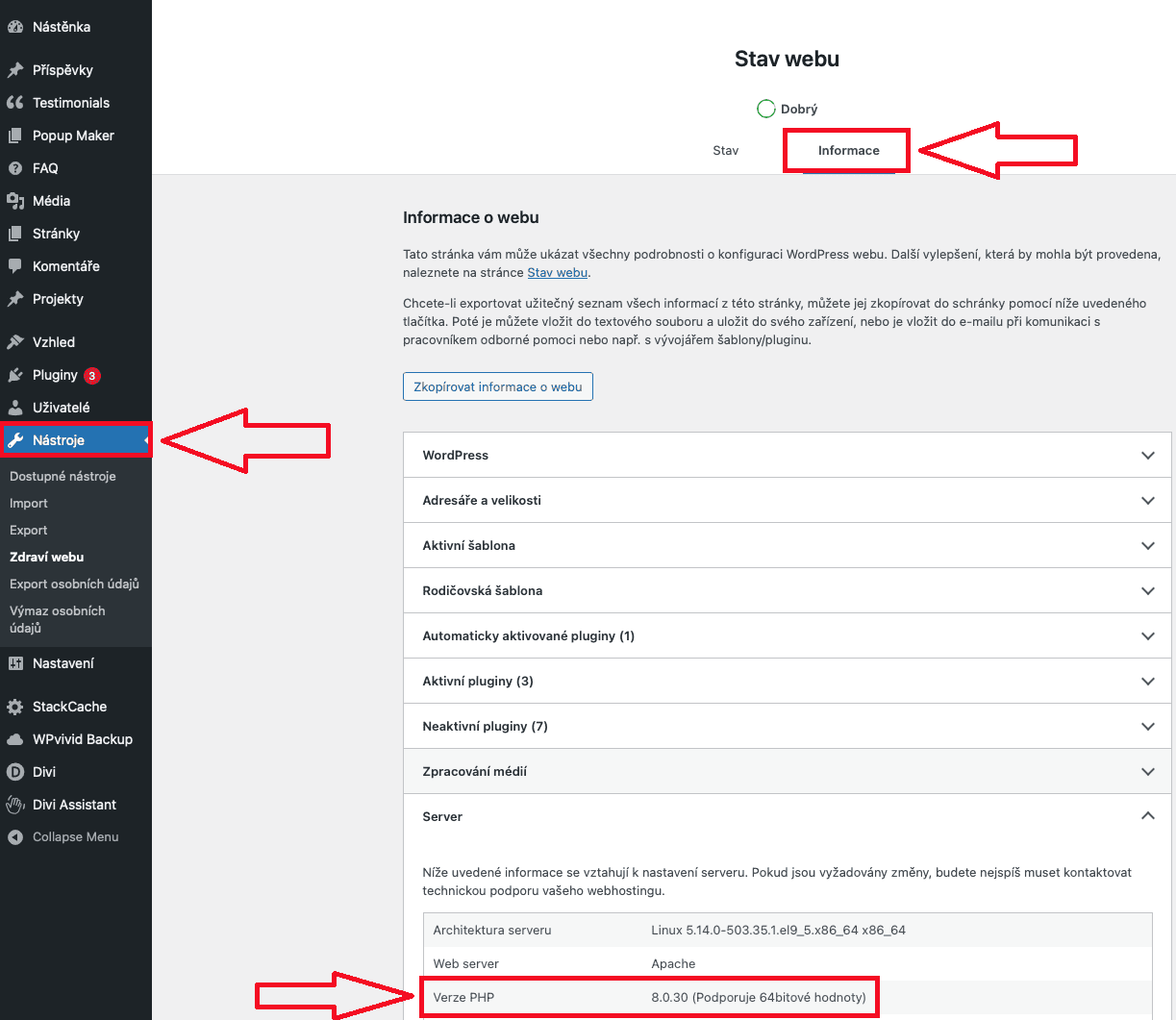Expand Automaticky aktivované pluginy section
The image size is (1176, 1020).
click(788, 635)
